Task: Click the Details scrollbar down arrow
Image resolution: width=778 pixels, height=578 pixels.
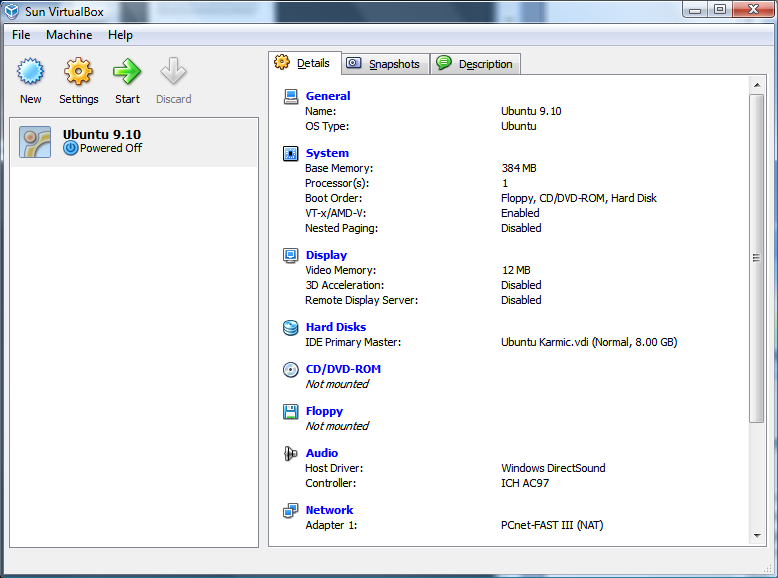Action: pyautogui.click(x=757, y=536)
